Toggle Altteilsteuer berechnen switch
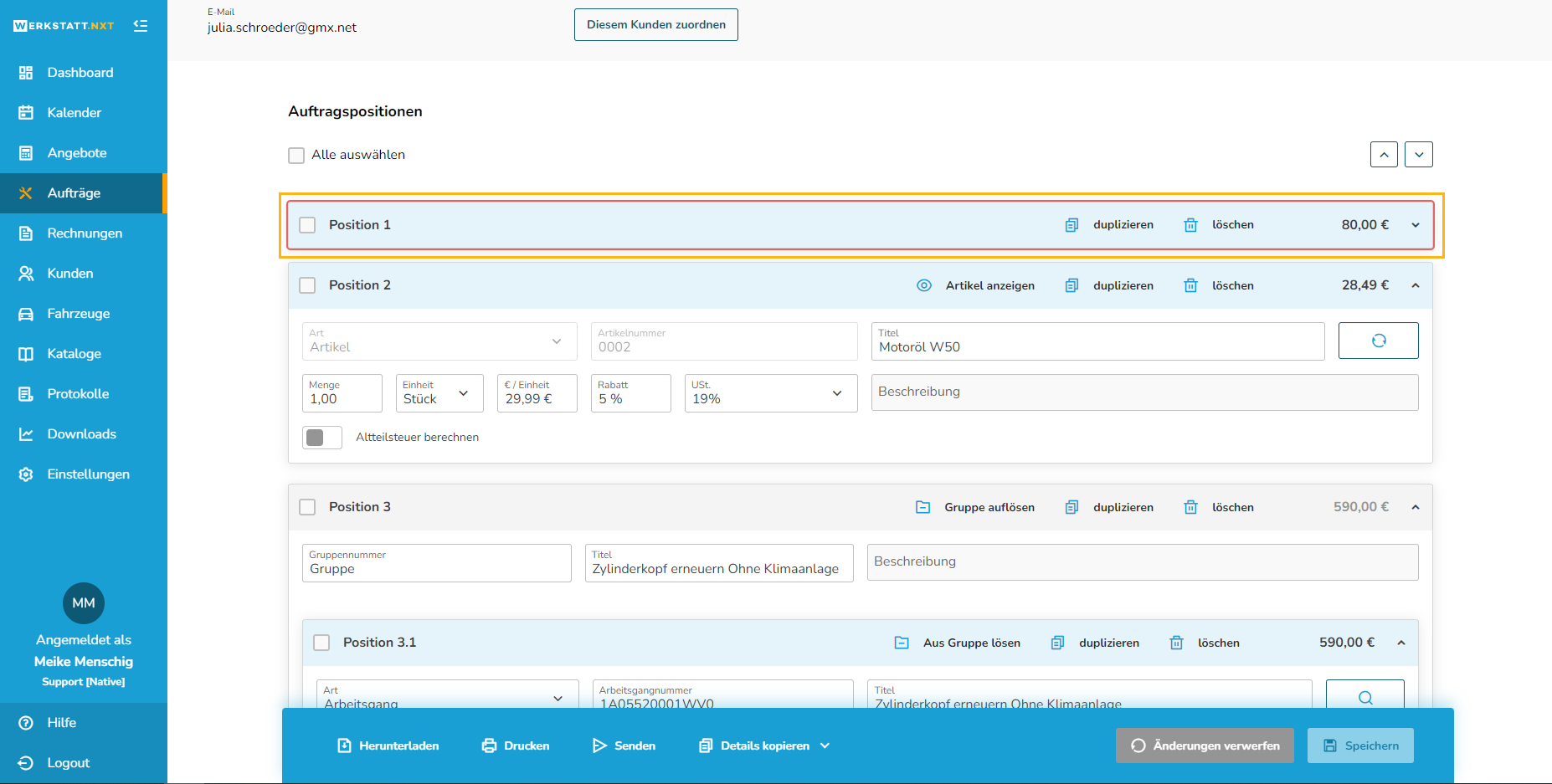 322,438
